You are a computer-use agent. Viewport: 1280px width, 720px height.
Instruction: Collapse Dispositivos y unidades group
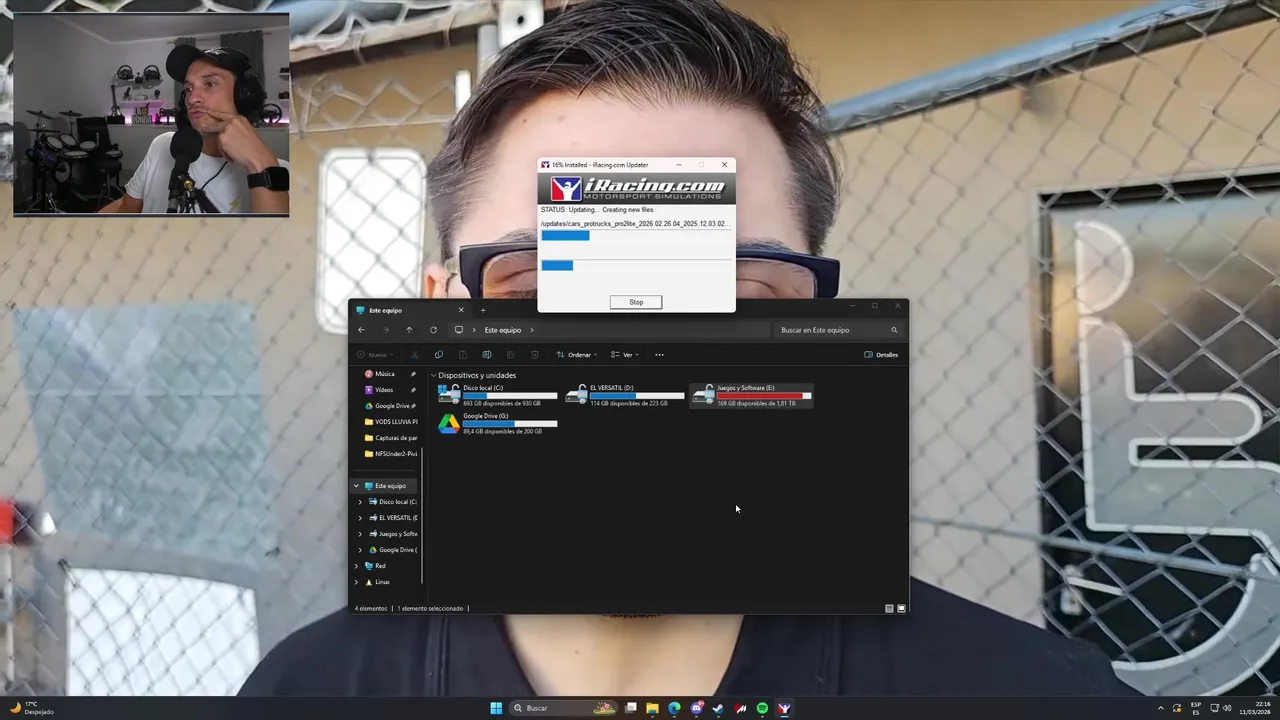(434, 376)
